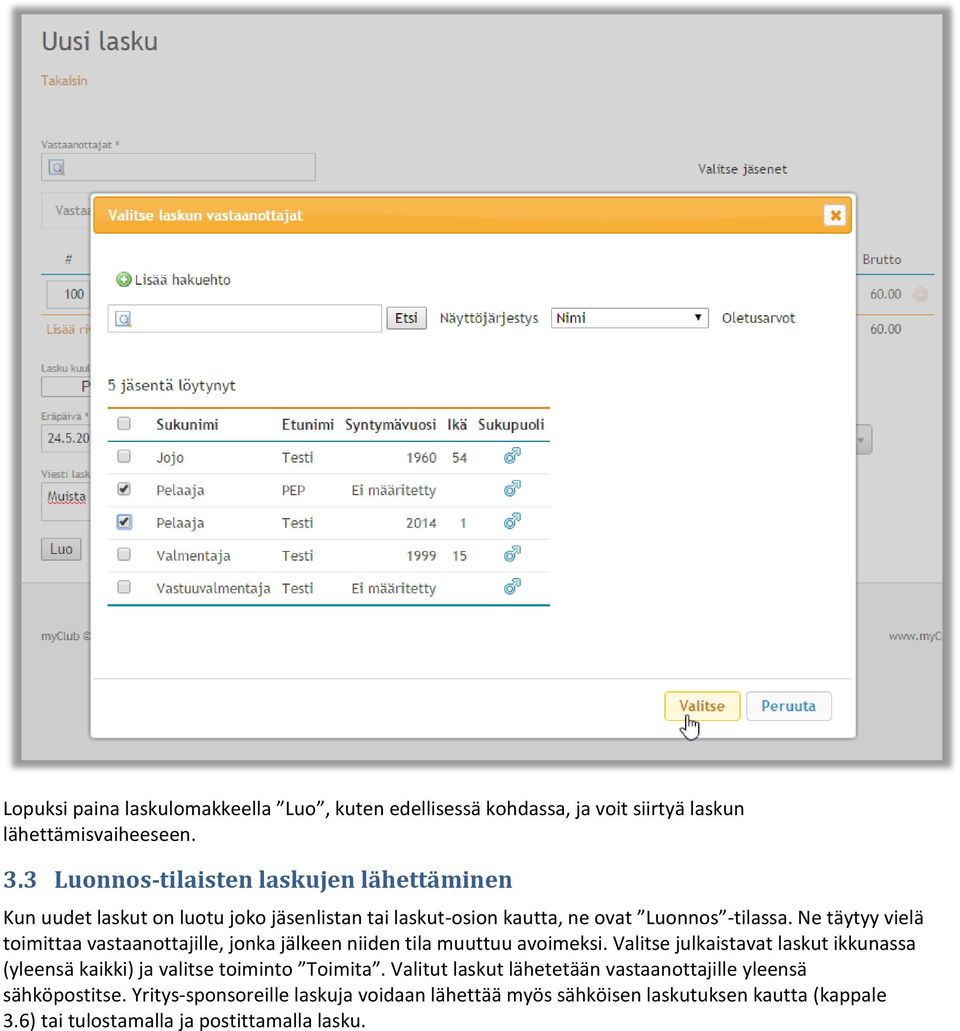Click into the dialog search input field
The height and width of the screenshot is (1031, 960).
245,319
